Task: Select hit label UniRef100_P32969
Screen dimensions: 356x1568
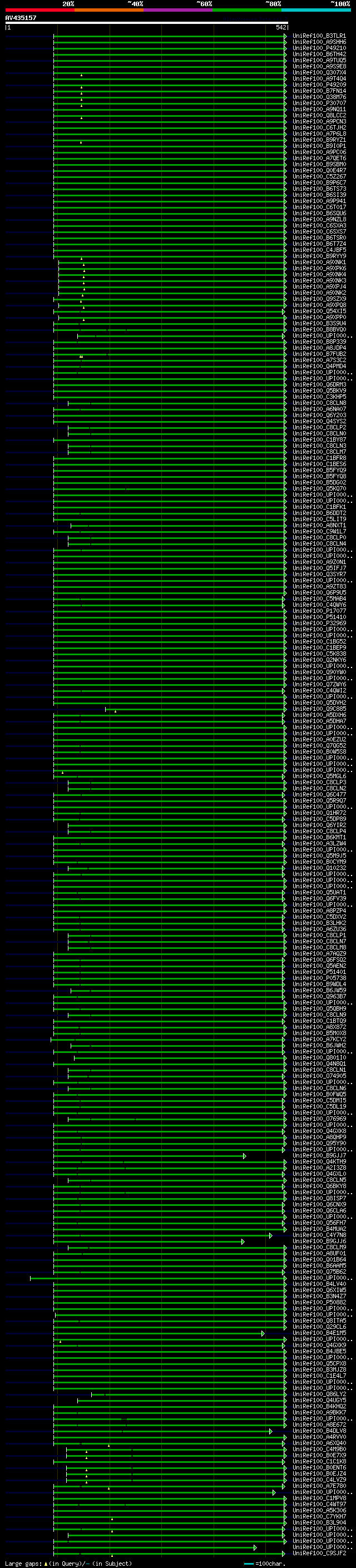Action: click(x=319, y=624)
